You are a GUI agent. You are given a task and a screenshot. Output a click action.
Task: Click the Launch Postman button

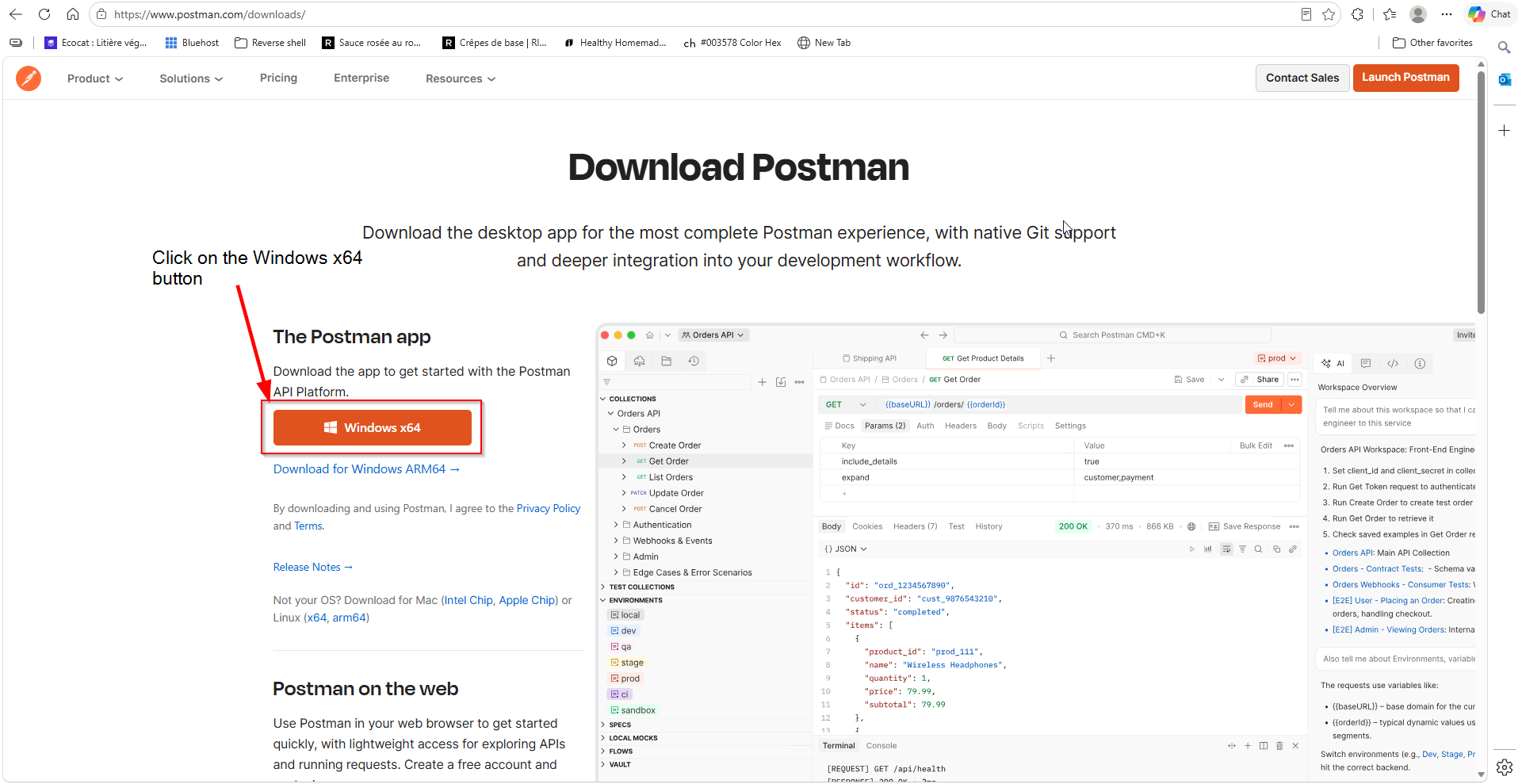1405,78
